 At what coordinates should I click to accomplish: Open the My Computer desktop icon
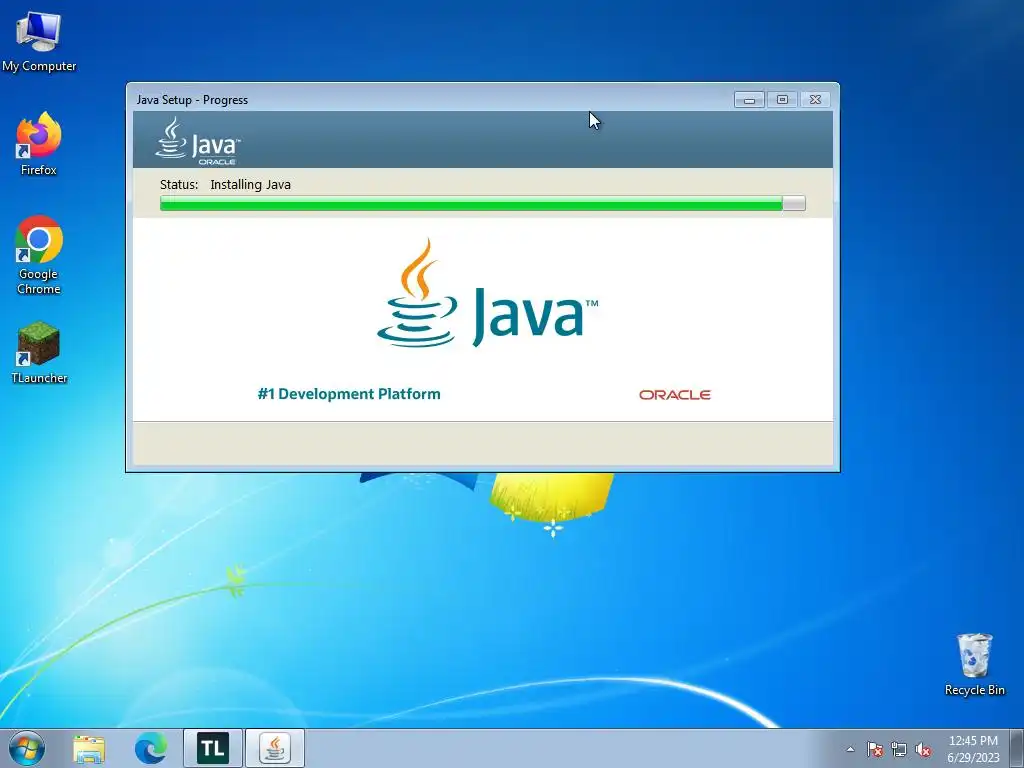pyautogui.click(x=39, y=41)
